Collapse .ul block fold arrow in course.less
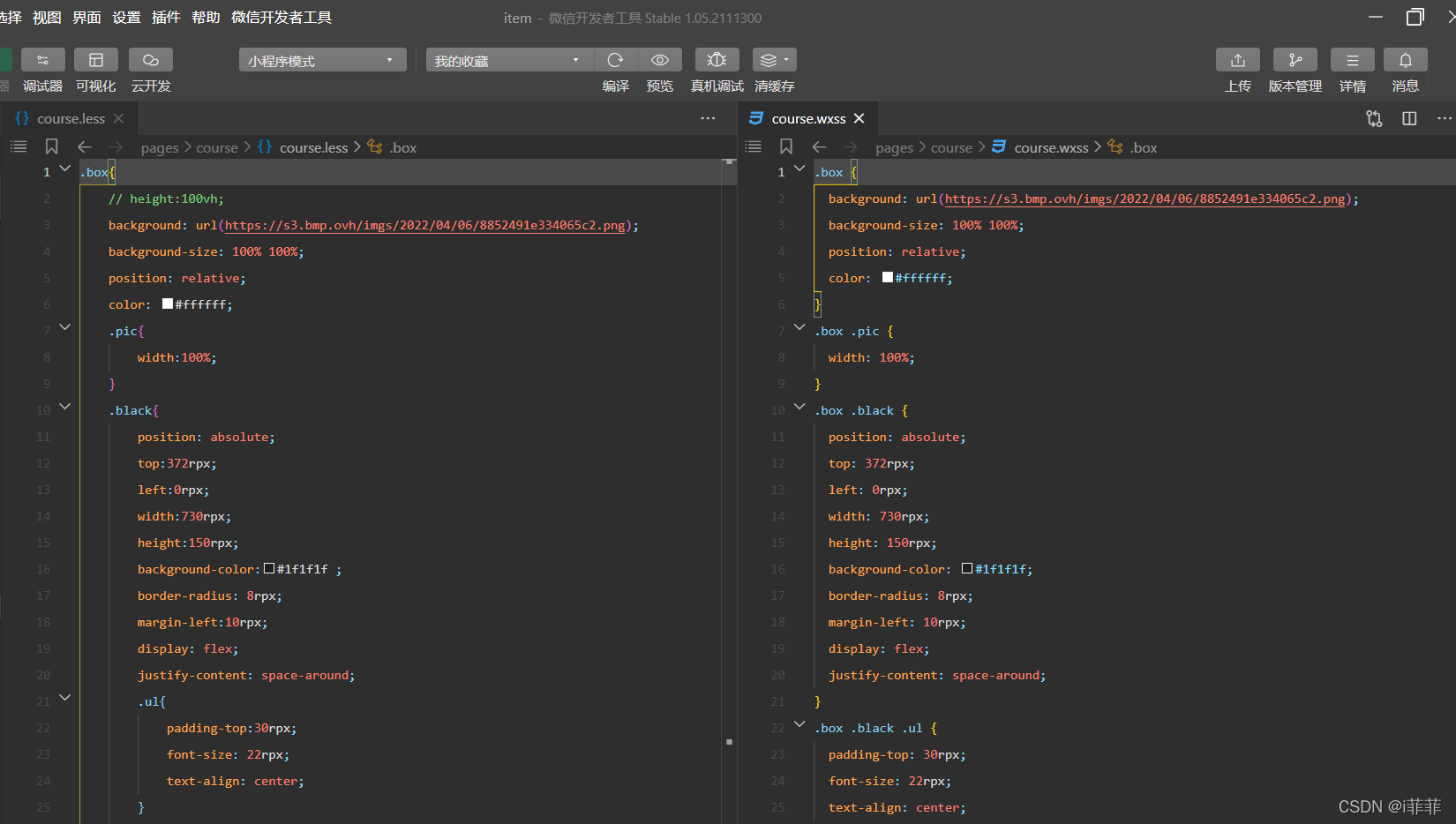 [x=64, y=697]
